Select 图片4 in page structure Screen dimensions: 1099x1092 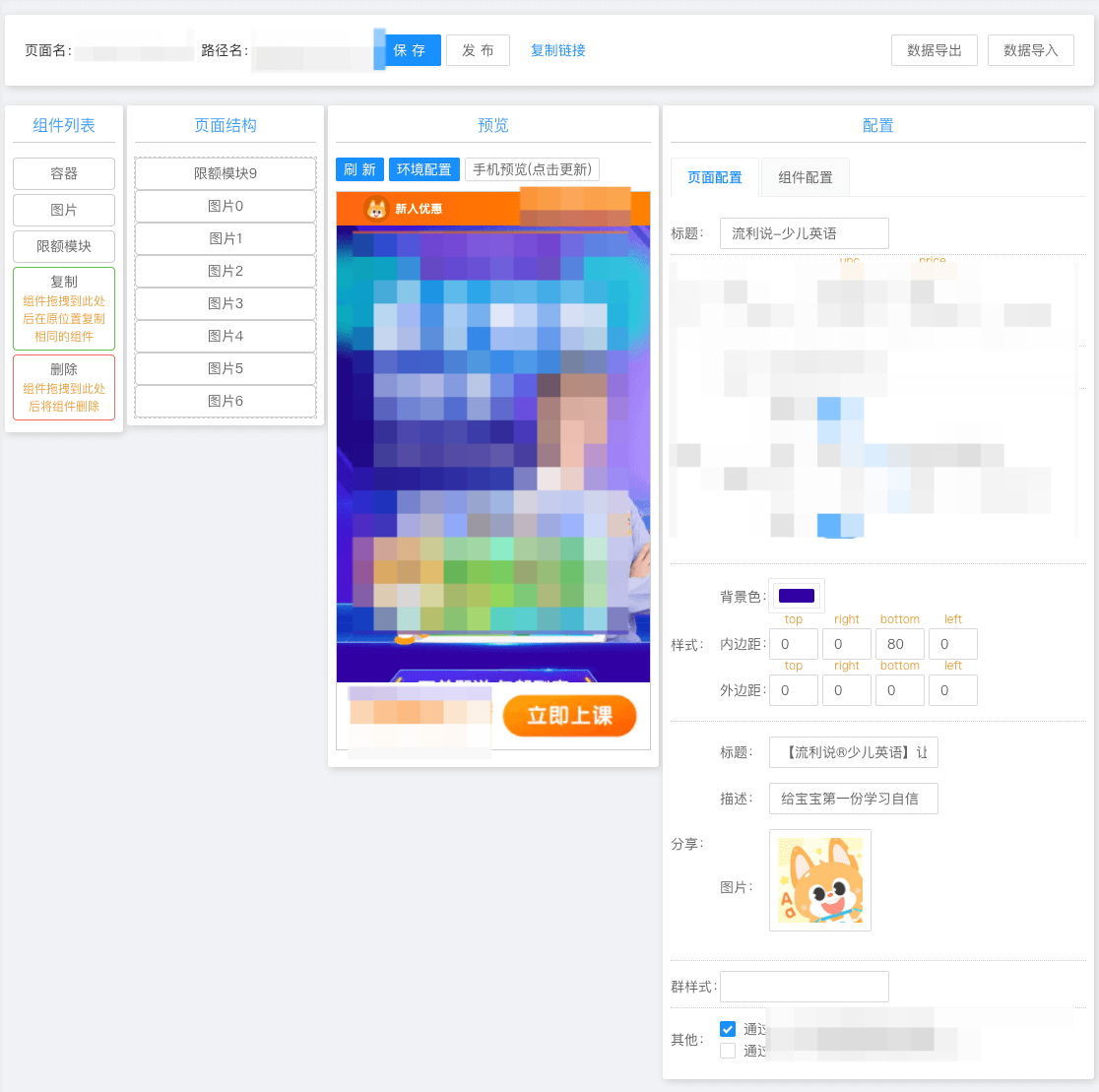tap(226, 336)
